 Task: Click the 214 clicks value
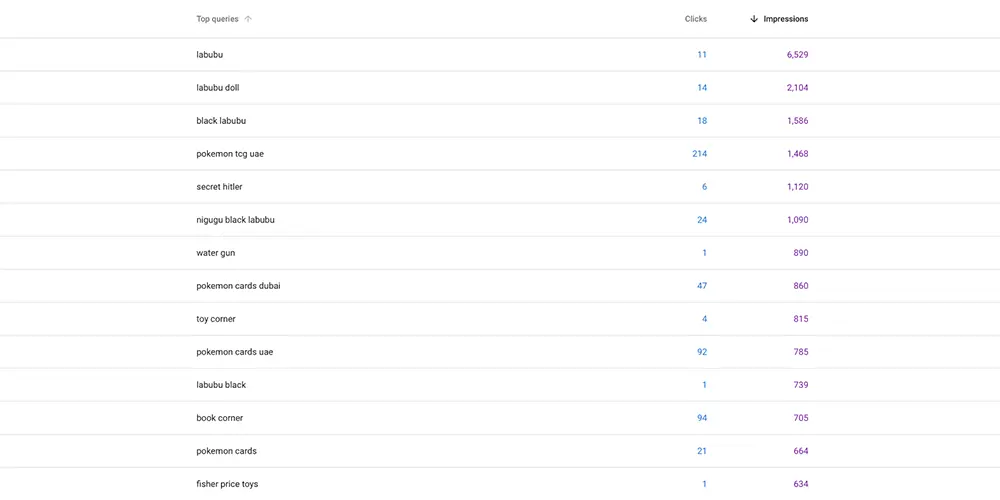699,154
